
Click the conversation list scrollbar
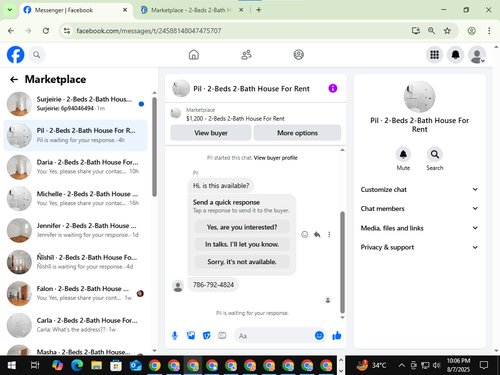coord(154,147)
